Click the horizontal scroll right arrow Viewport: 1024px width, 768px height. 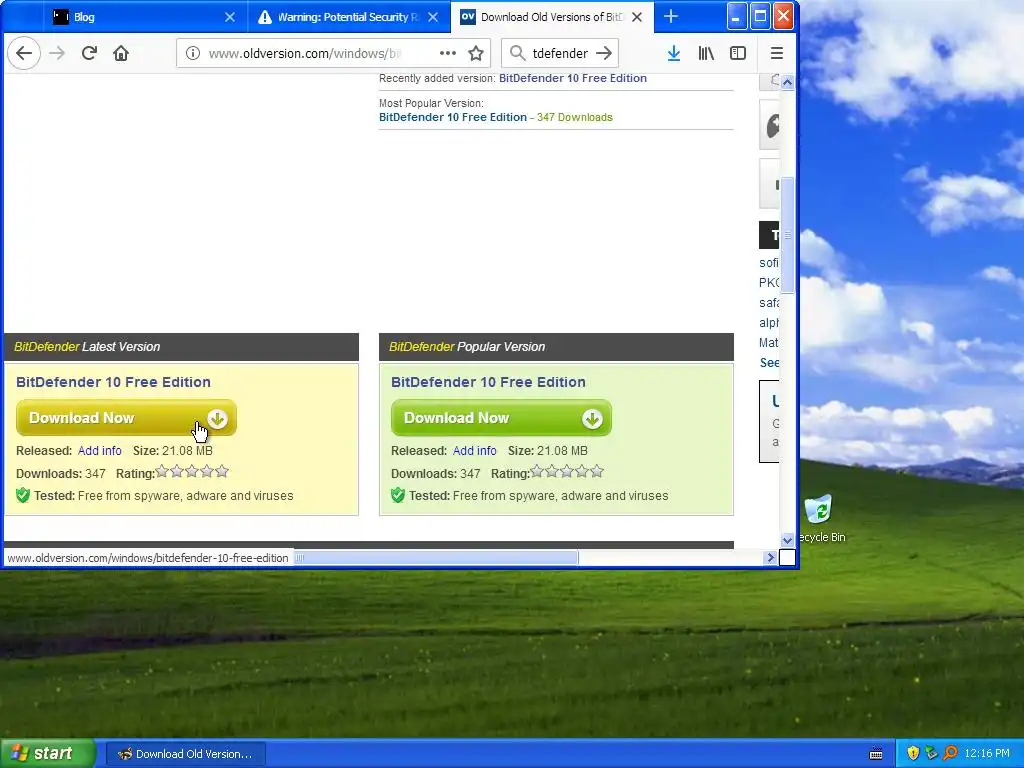[x=771, y=558]
